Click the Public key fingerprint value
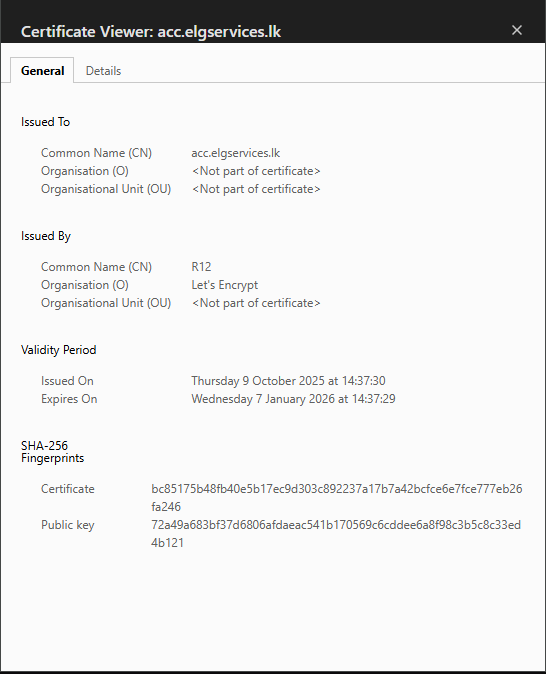Screen dimensions: 546x674 click(336, 534)
